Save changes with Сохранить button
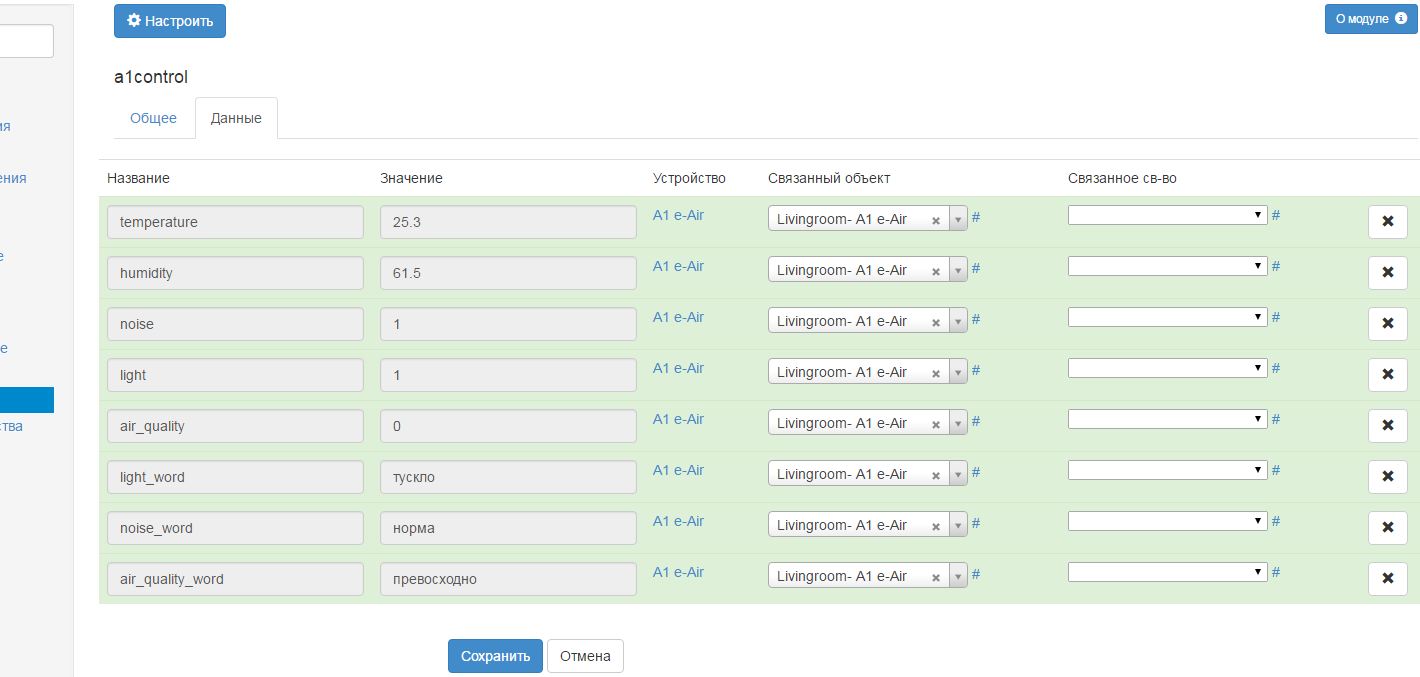This screenshot has height=677, width=1420. 495,656
